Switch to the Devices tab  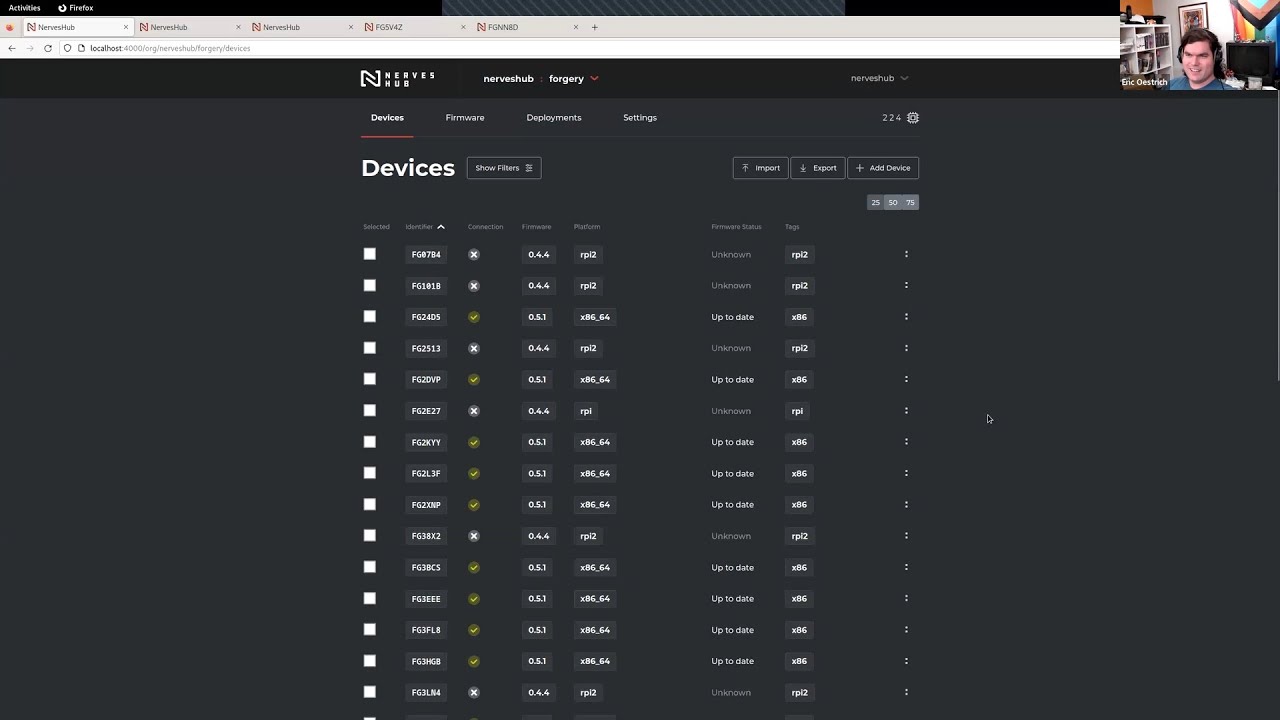[x=387, y=118]
